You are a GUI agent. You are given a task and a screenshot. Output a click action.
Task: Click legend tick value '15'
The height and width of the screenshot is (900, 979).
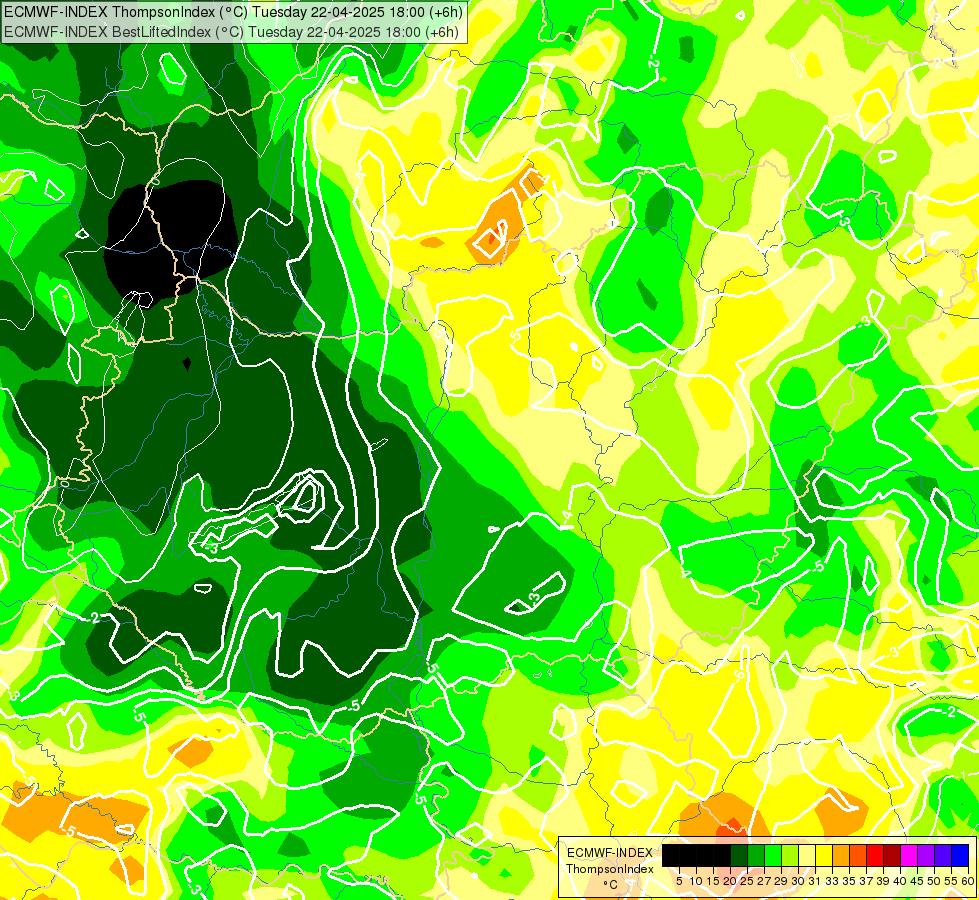(713, 881)
